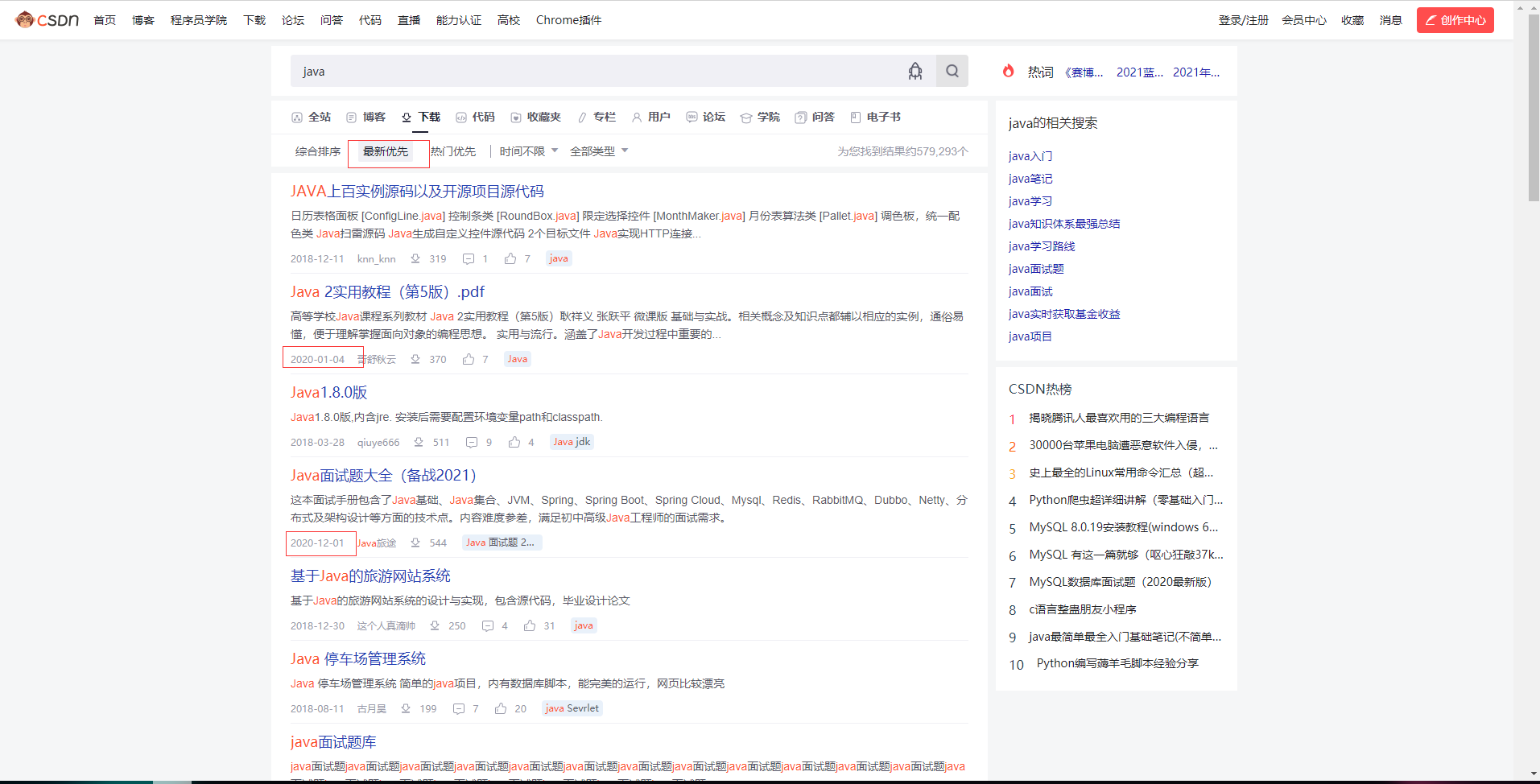The width and height of the screenshot is (1540, 784).
Task: Click the download icon beside 199
Action: point(406,708)
